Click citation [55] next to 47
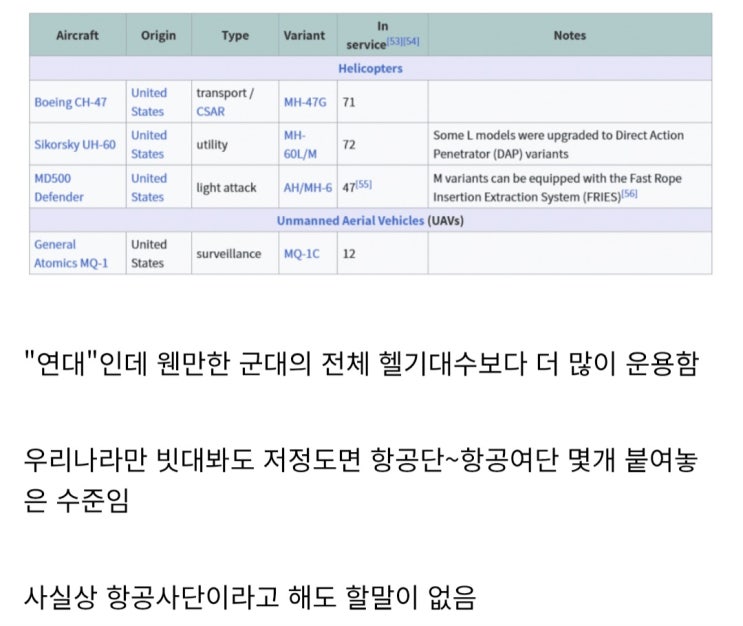The width and height of the screenshot is (743, 626). [364, 184]
